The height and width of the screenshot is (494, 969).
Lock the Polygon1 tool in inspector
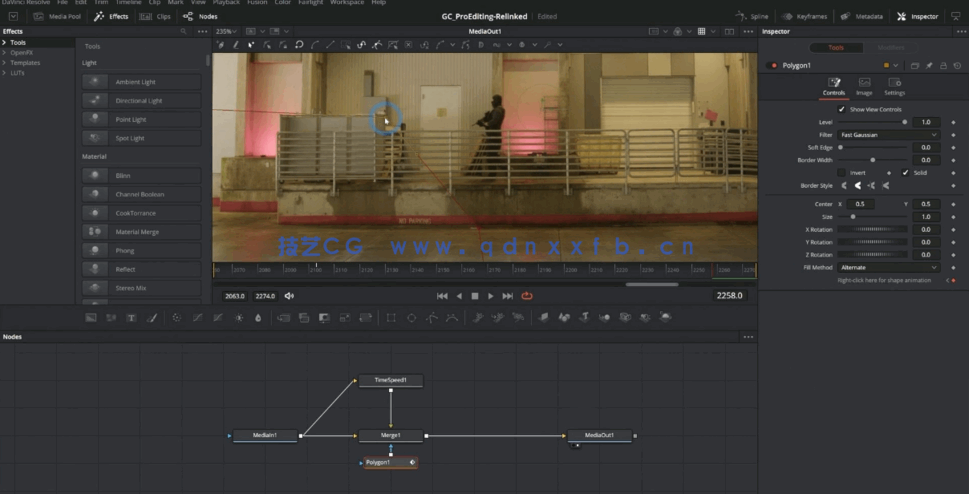[943, 66]
